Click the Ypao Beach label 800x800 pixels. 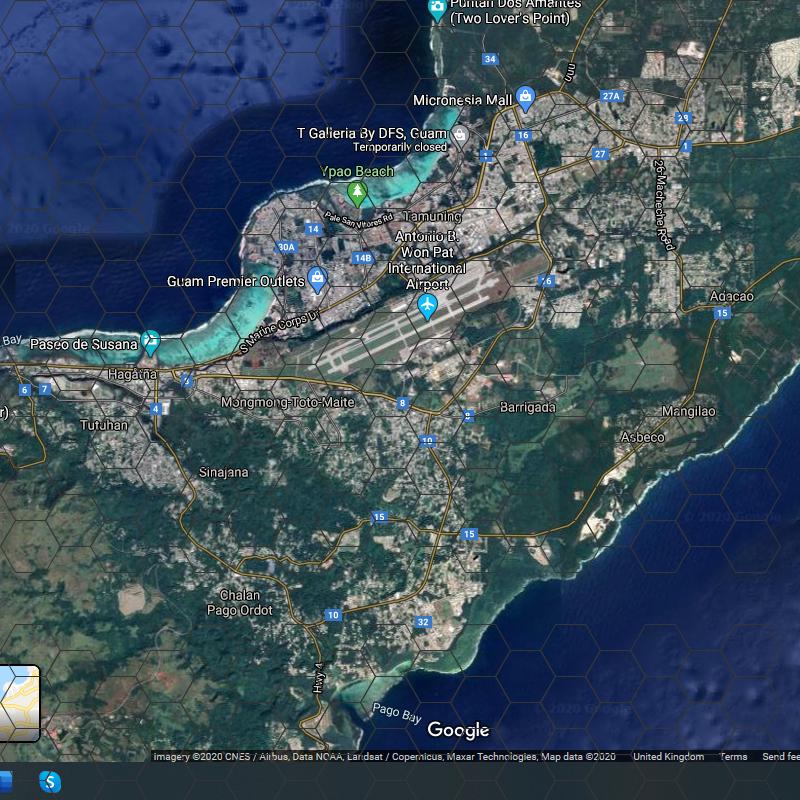coord(357,171)
